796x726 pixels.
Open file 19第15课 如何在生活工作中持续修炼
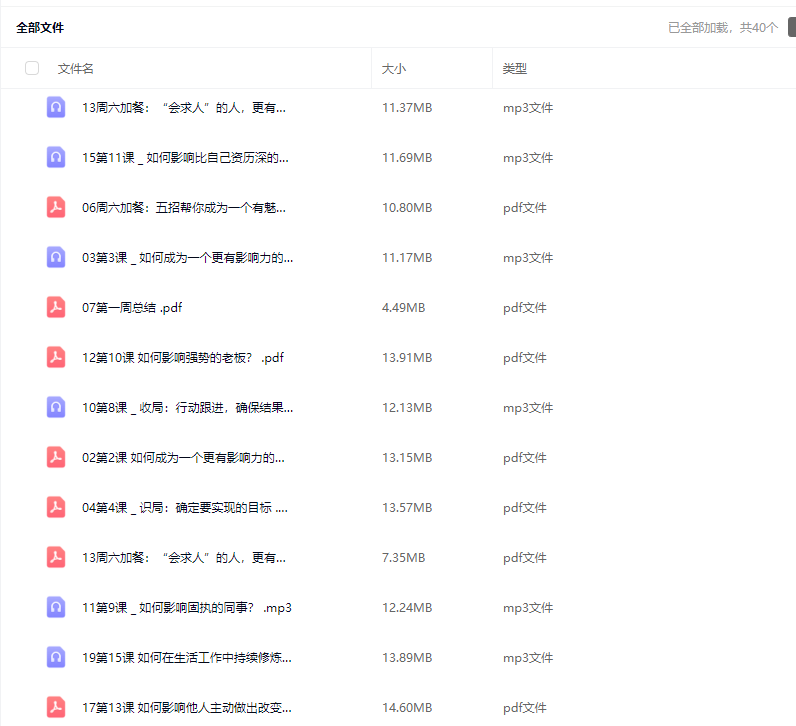186,658
